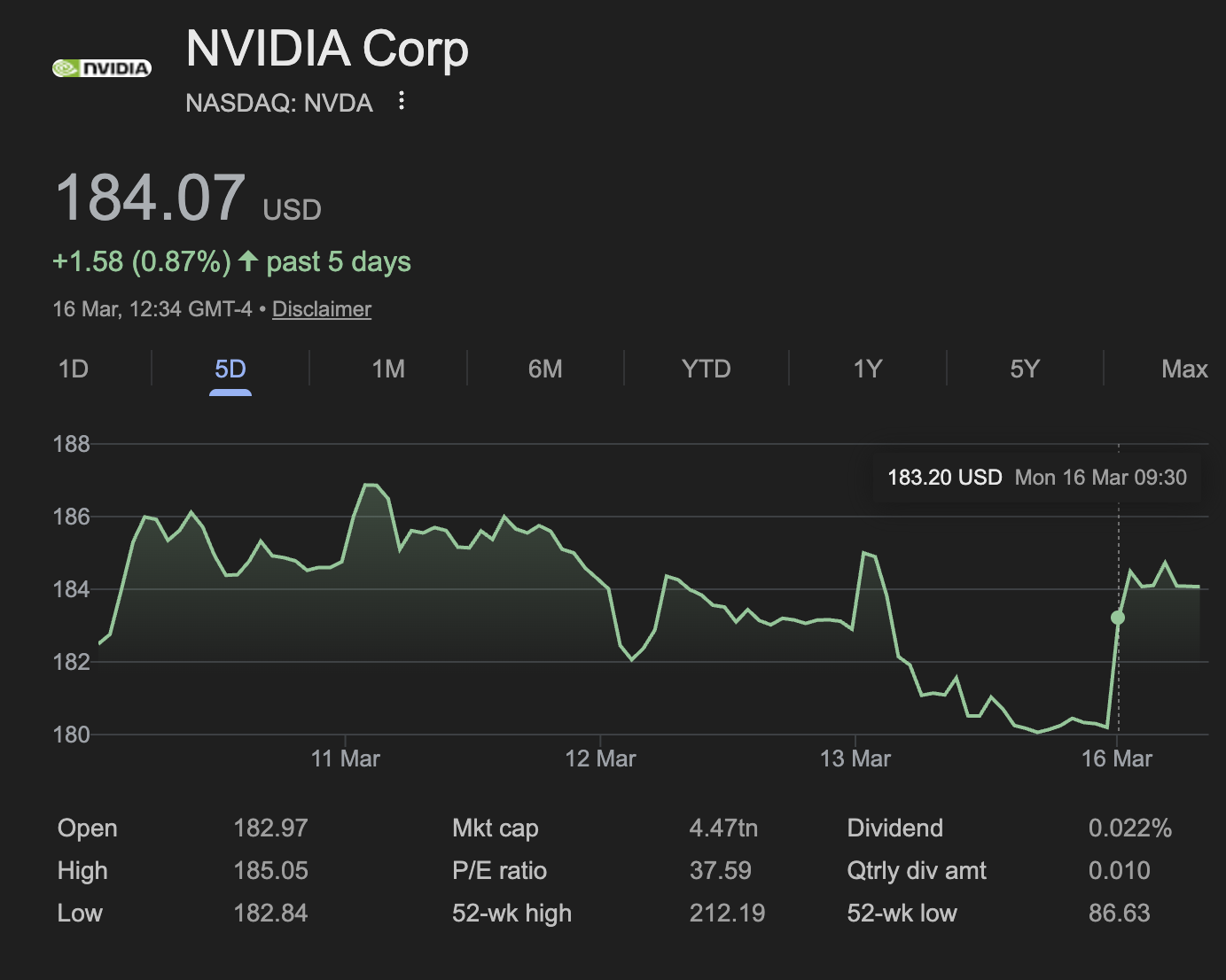Click the P/E ratio value 37.59

[721, 870]
